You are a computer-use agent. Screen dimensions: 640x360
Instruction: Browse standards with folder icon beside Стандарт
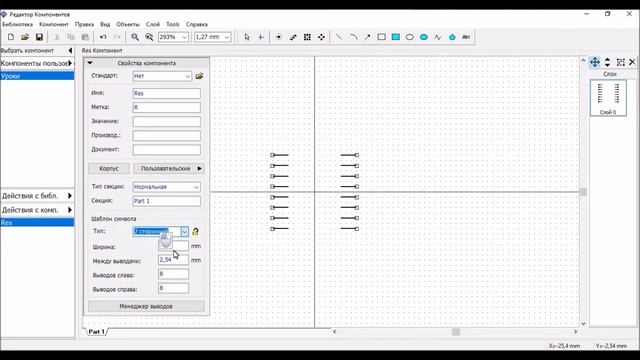tap(199, 76)
